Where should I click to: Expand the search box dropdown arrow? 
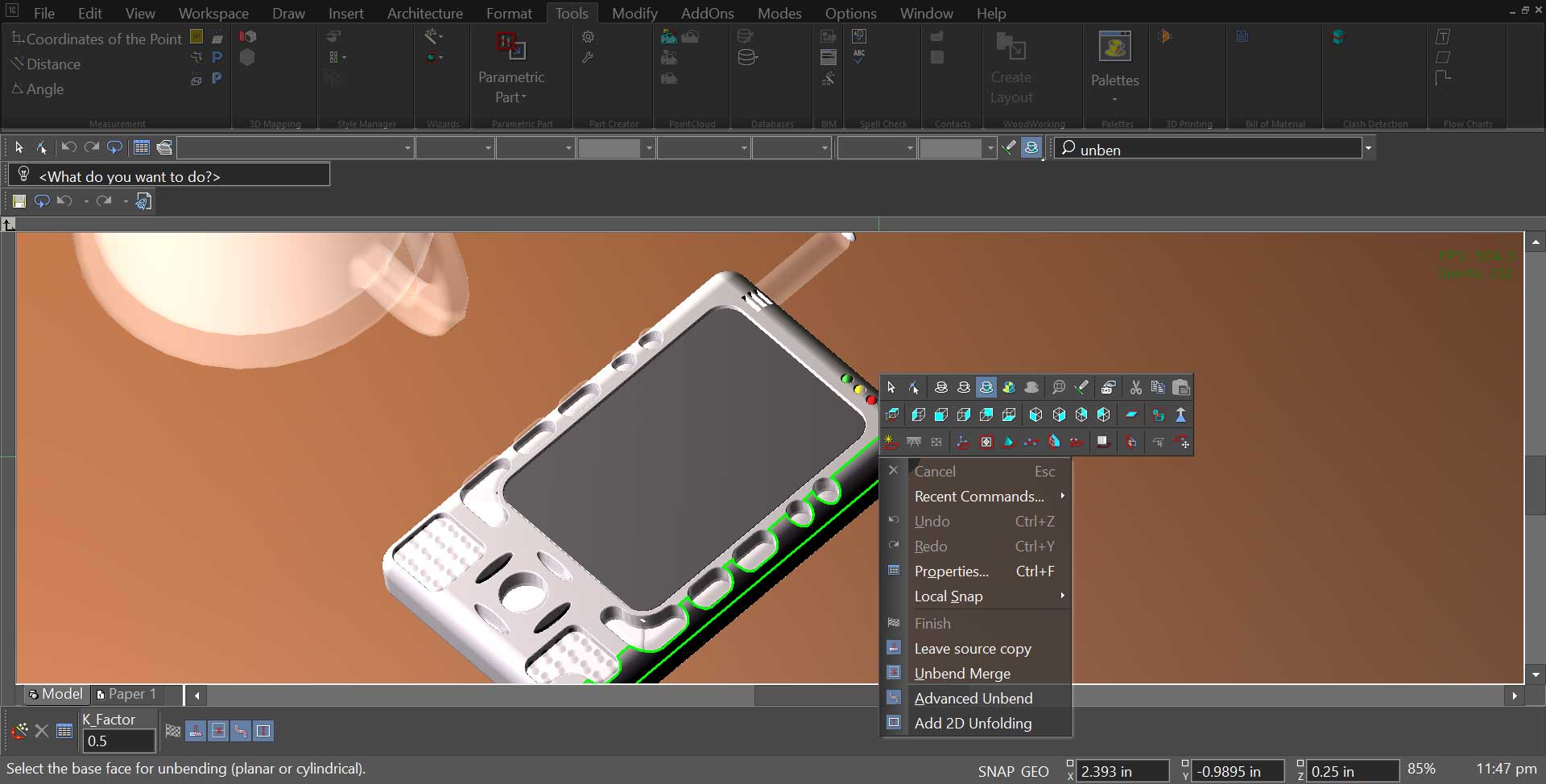[1367, 148]
